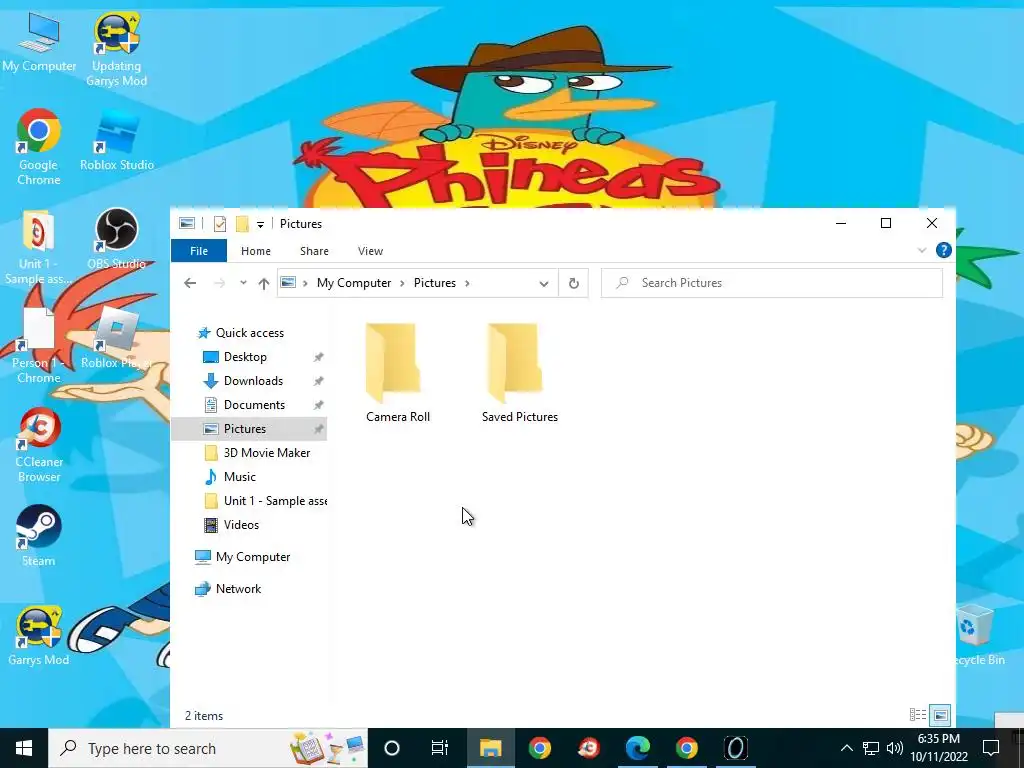
Task: Select Quick access in navigation pane
Action: 249,333
